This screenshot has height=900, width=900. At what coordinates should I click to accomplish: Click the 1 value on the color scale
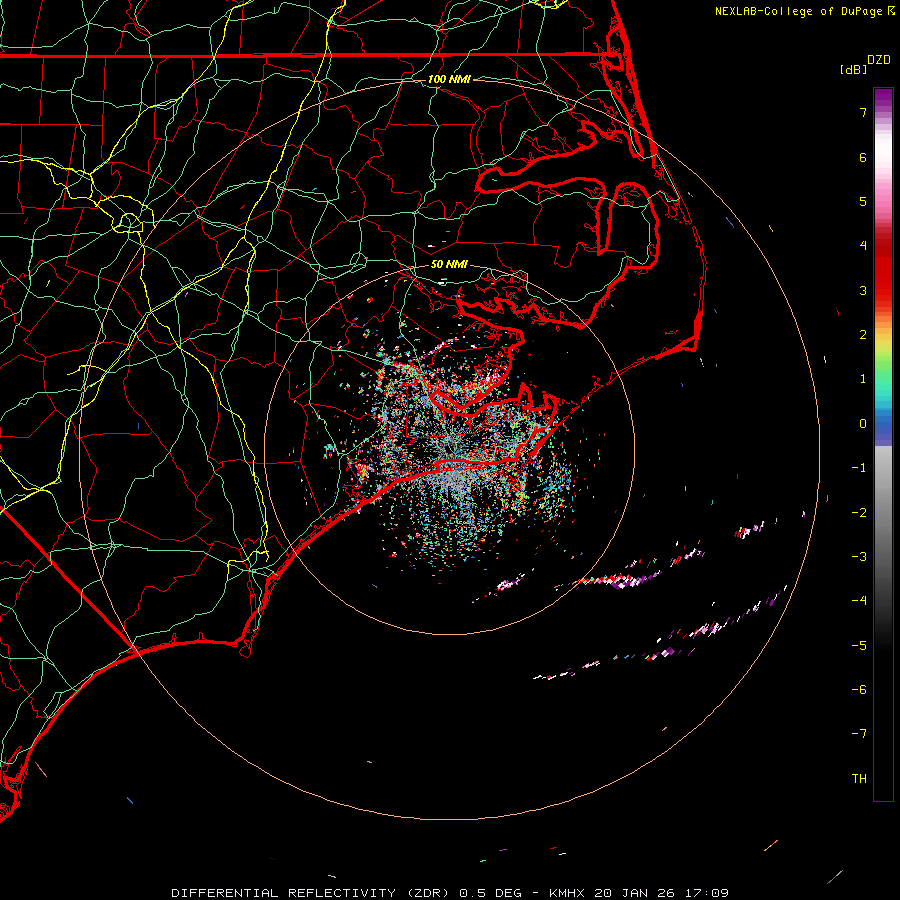pyautogui.click(x=863, y=379)
